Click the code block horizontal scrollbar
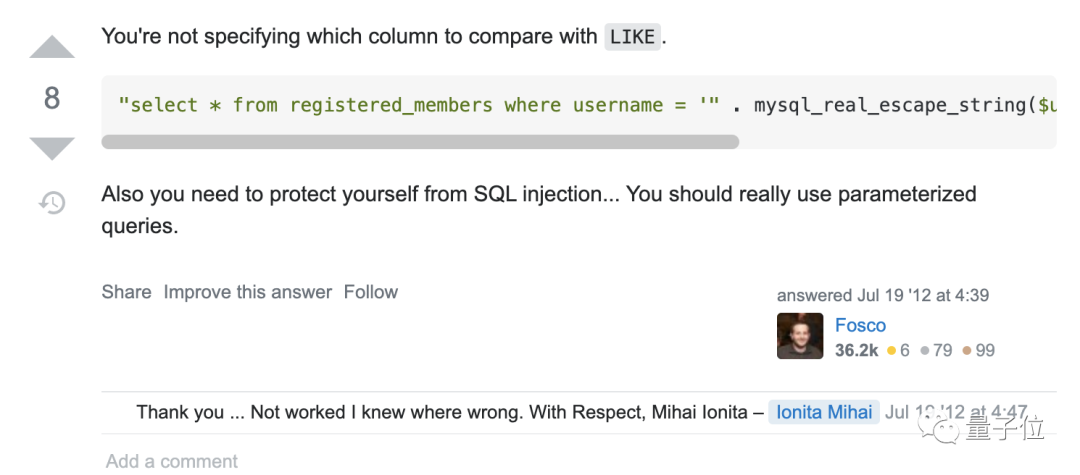Viewport: 1080px width, 475px height. (x=420, y=142)
